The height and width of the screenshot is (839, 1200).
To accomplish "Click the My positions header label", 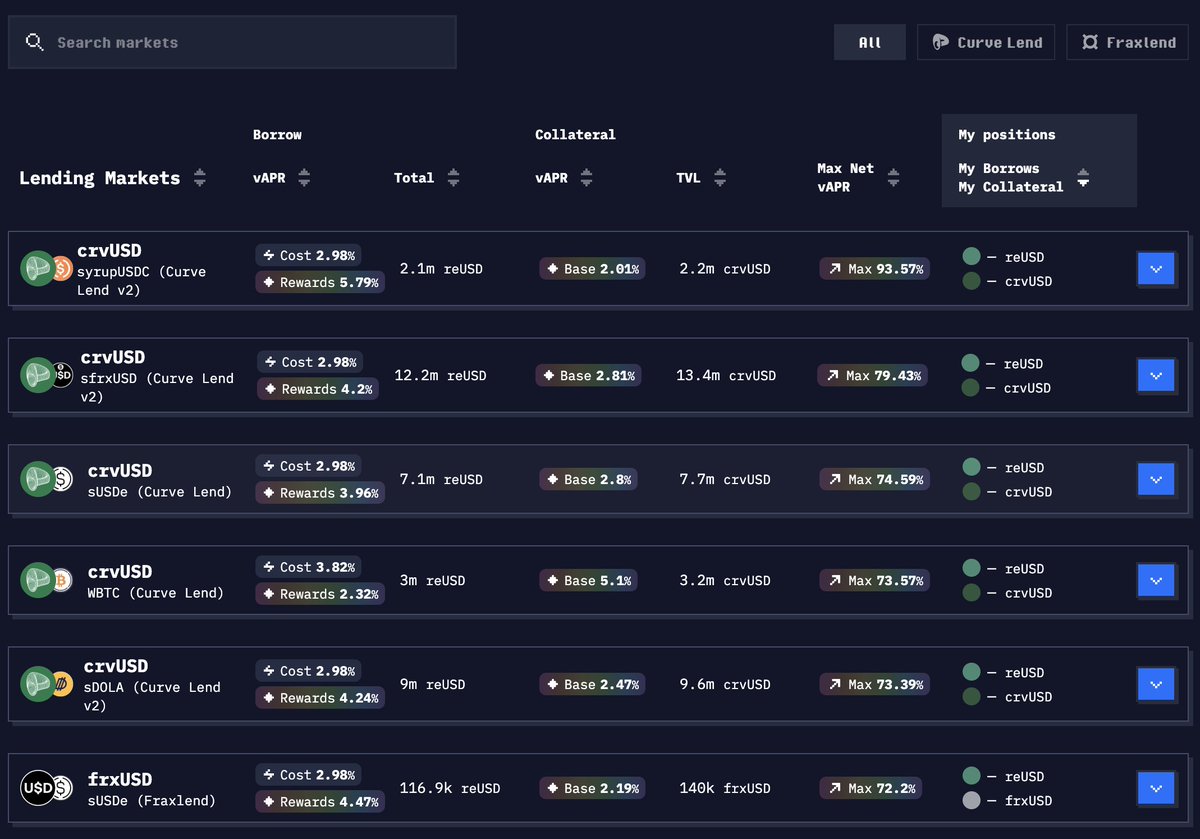I will [x=1006, y=135].
